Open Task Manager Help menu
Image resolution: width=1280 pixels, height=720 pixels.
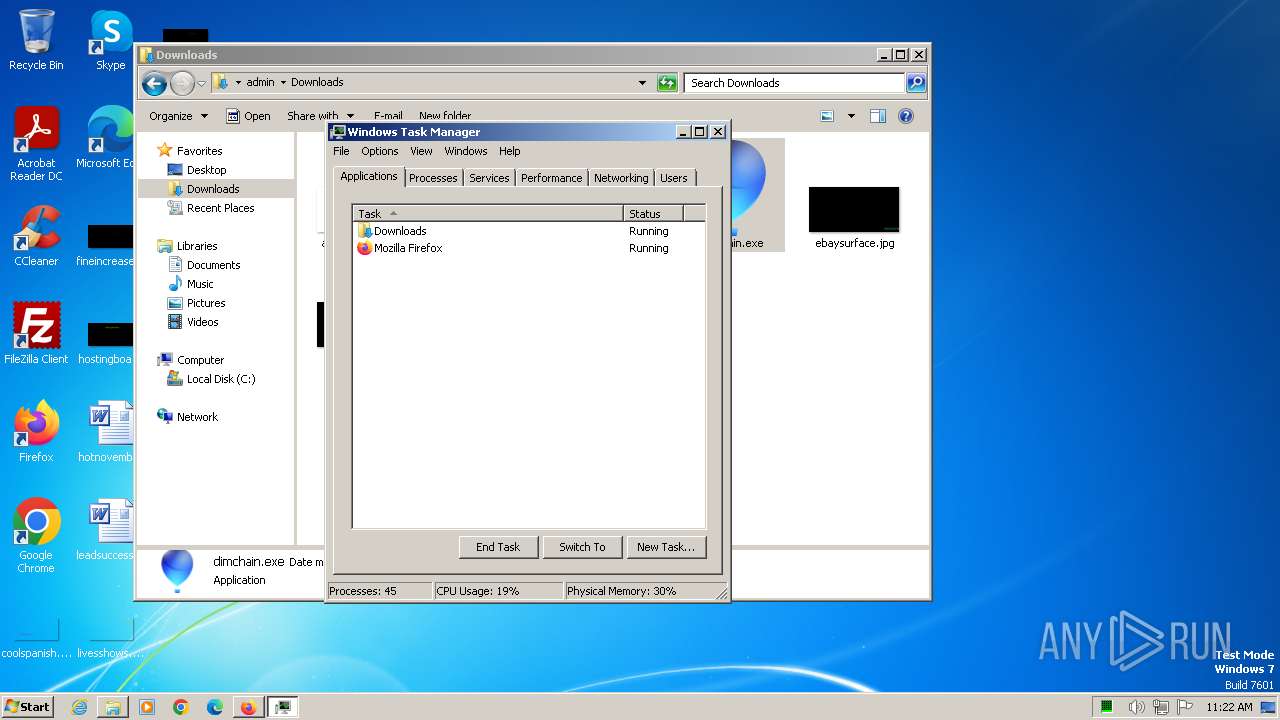pyautogui.click(x=510, y=151)
